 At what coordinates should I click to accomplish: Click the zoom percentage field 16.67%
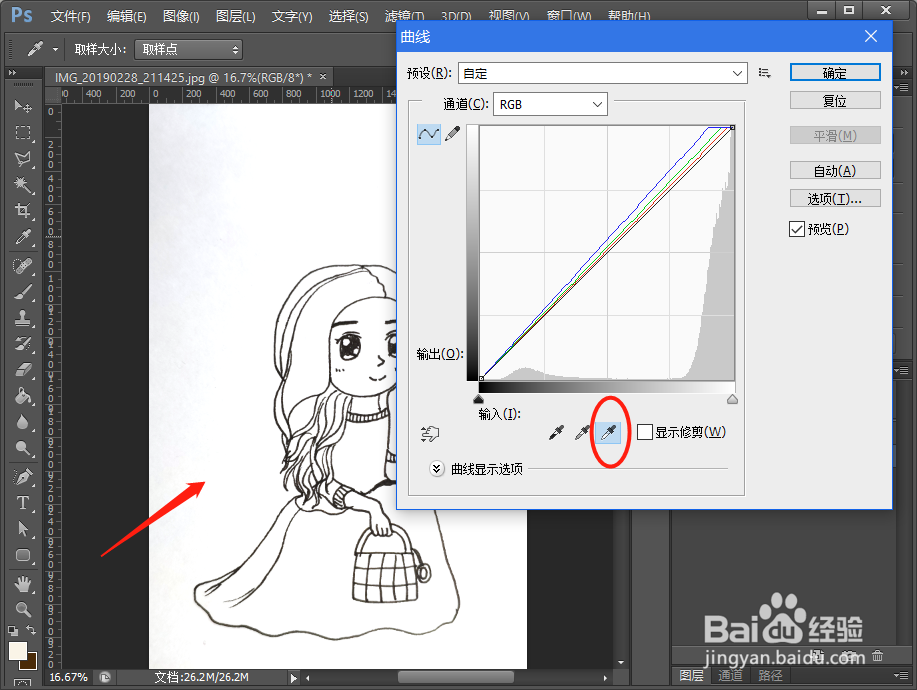coord(68,677)
